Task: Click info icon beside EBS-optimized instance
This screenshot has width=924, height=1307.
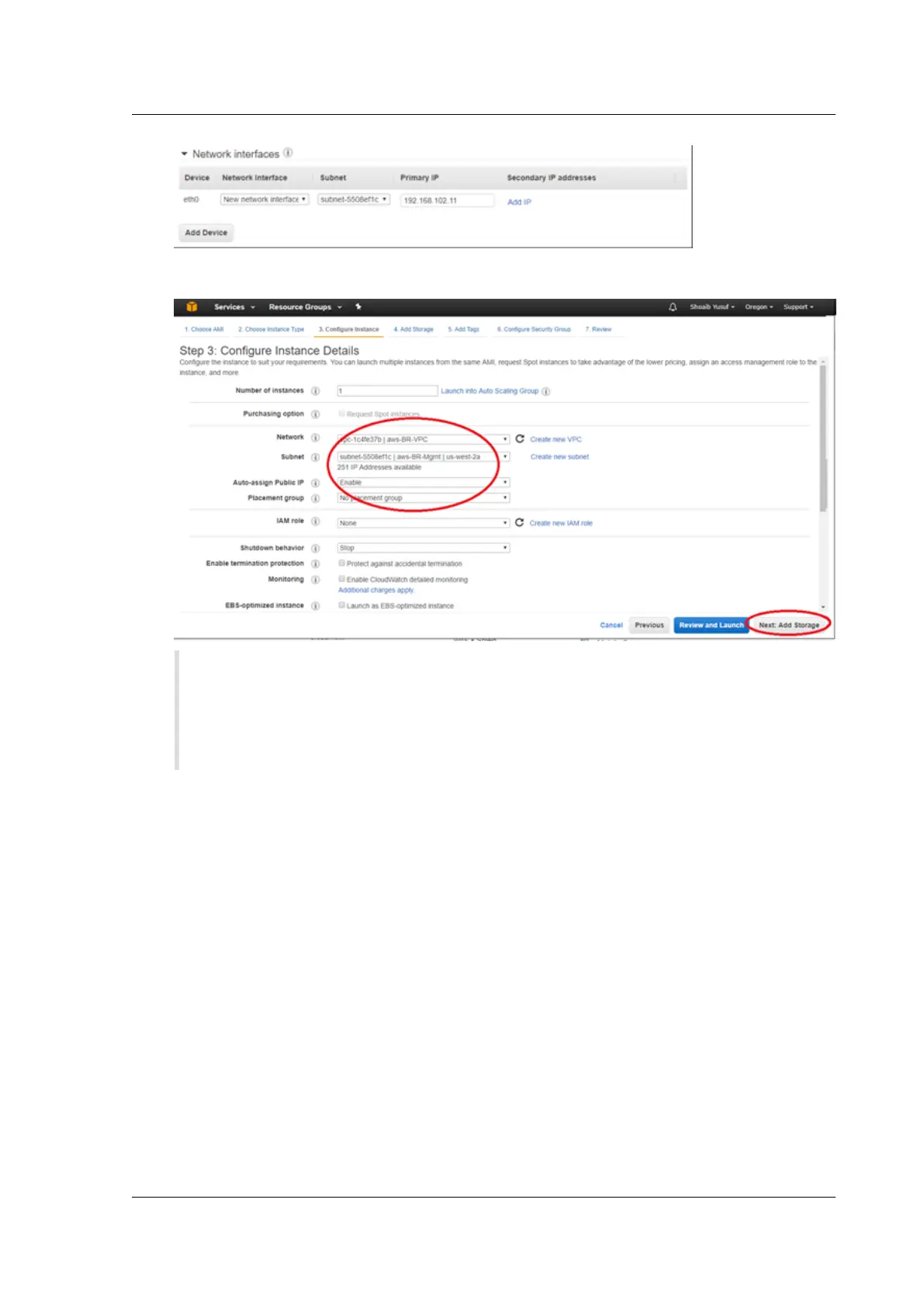Action: click(316, 605)
